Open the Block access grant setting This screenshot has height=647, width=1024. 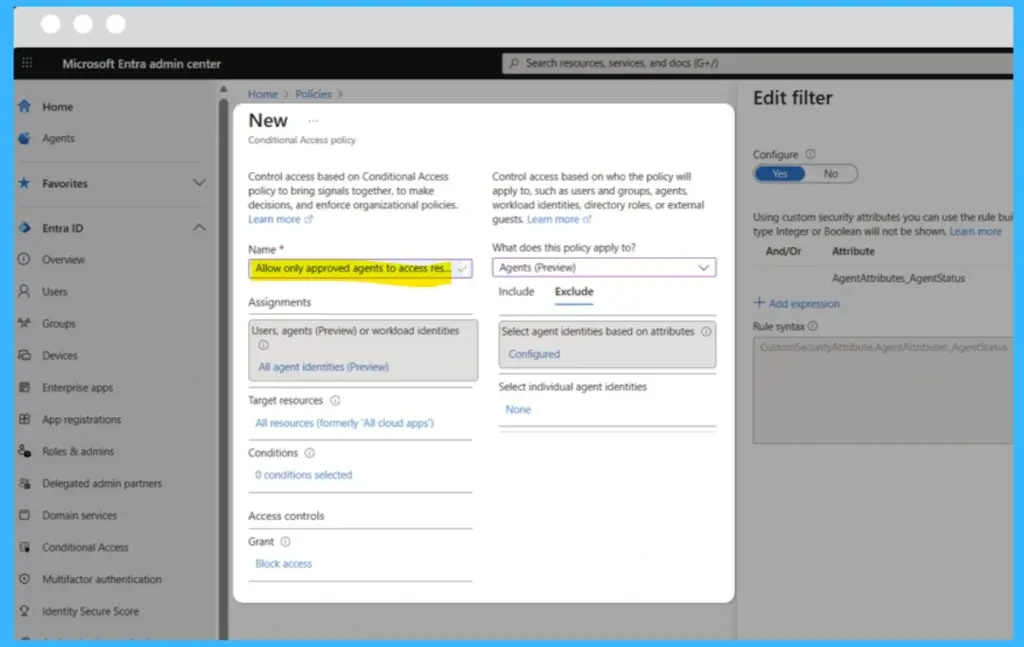pos(283,563)
